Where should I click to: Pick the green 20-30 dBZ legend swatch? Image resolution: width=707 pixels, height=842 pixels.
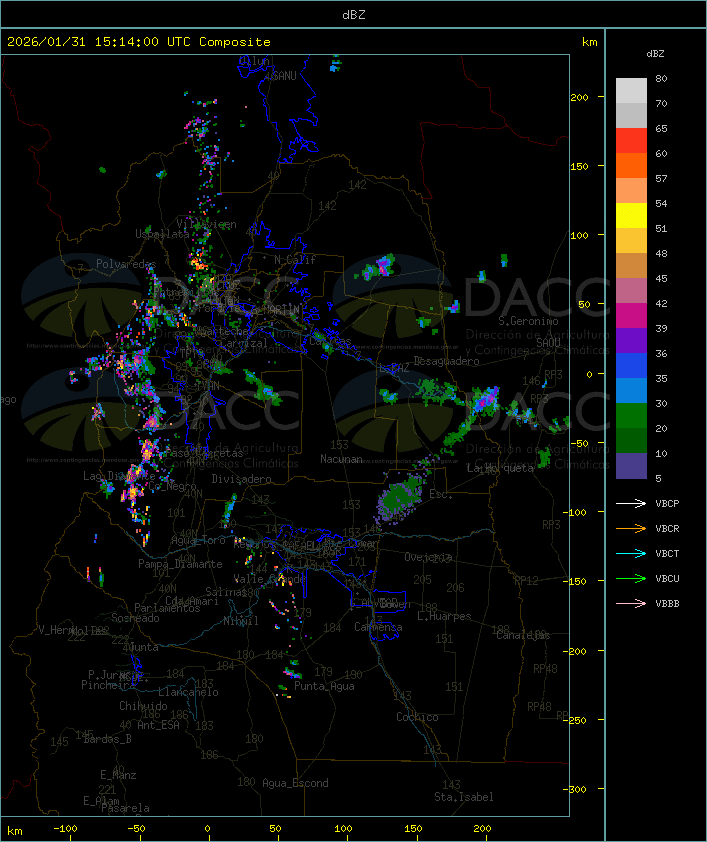tap(631, 416)
